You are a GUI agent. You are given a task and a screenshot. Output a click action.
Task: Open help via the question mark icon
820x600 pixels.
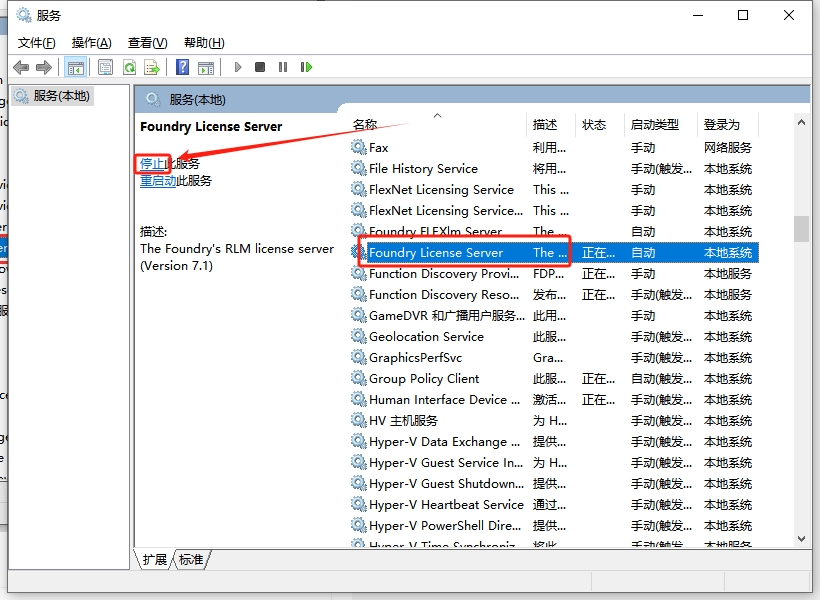coord(183,67)
